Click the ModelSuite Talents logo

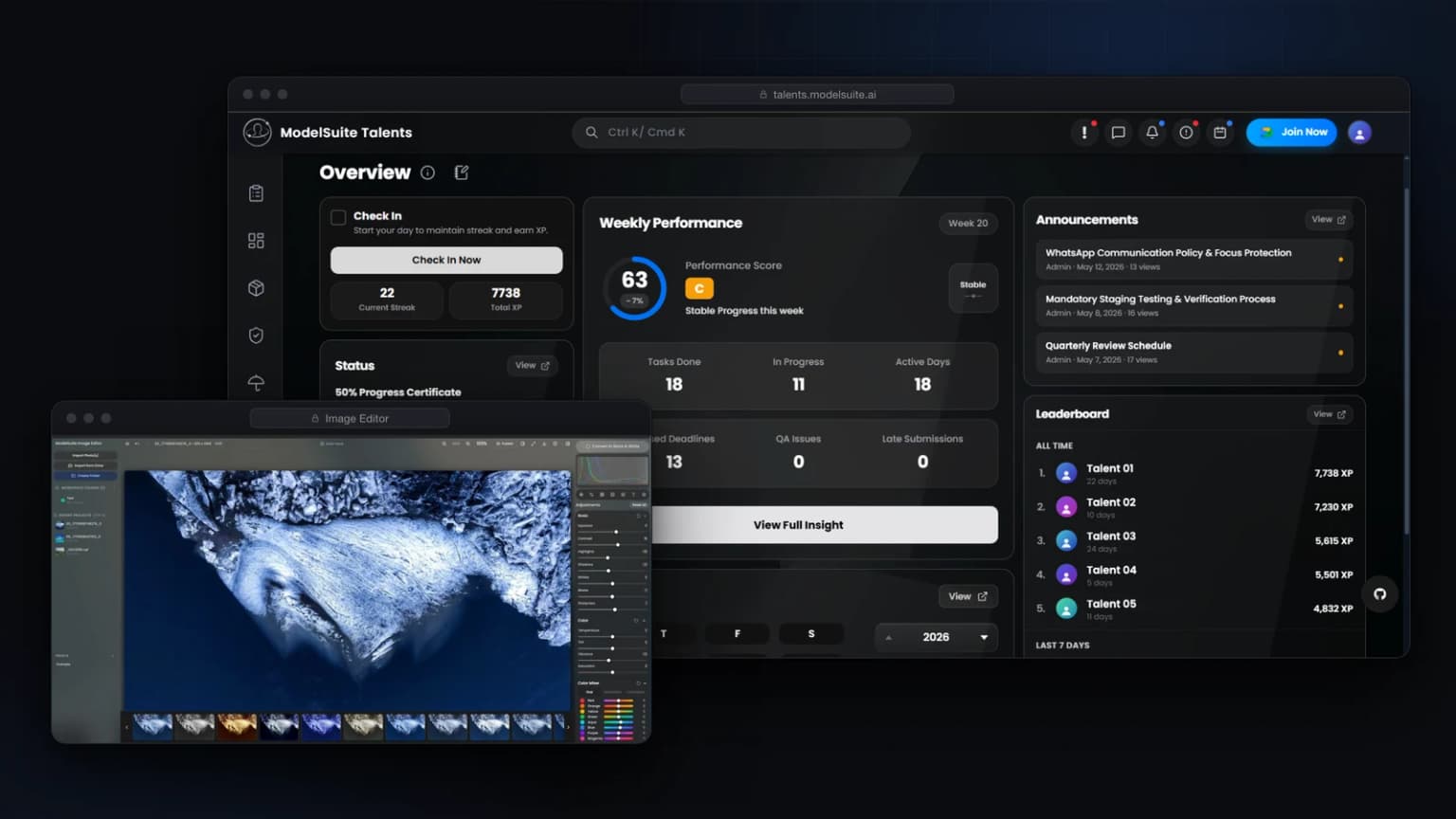257,133
